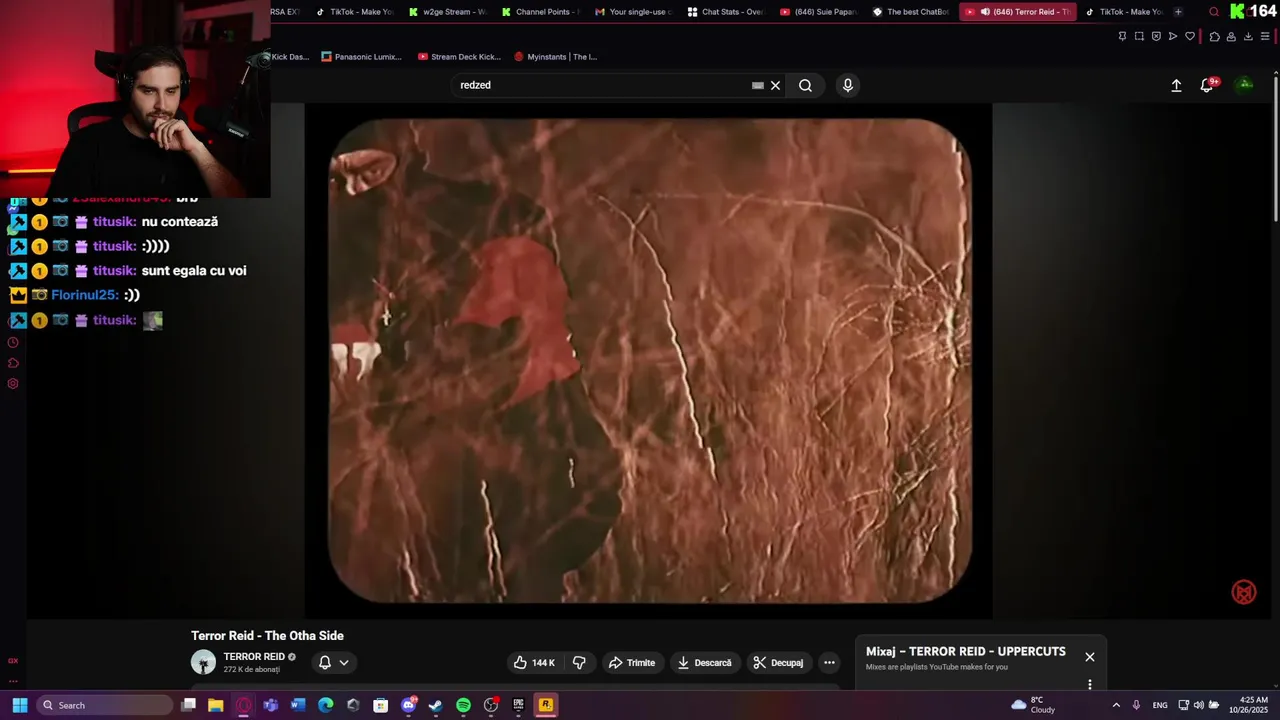
Task: Open Discord from the taskbar
Action: tap(408, 705)
